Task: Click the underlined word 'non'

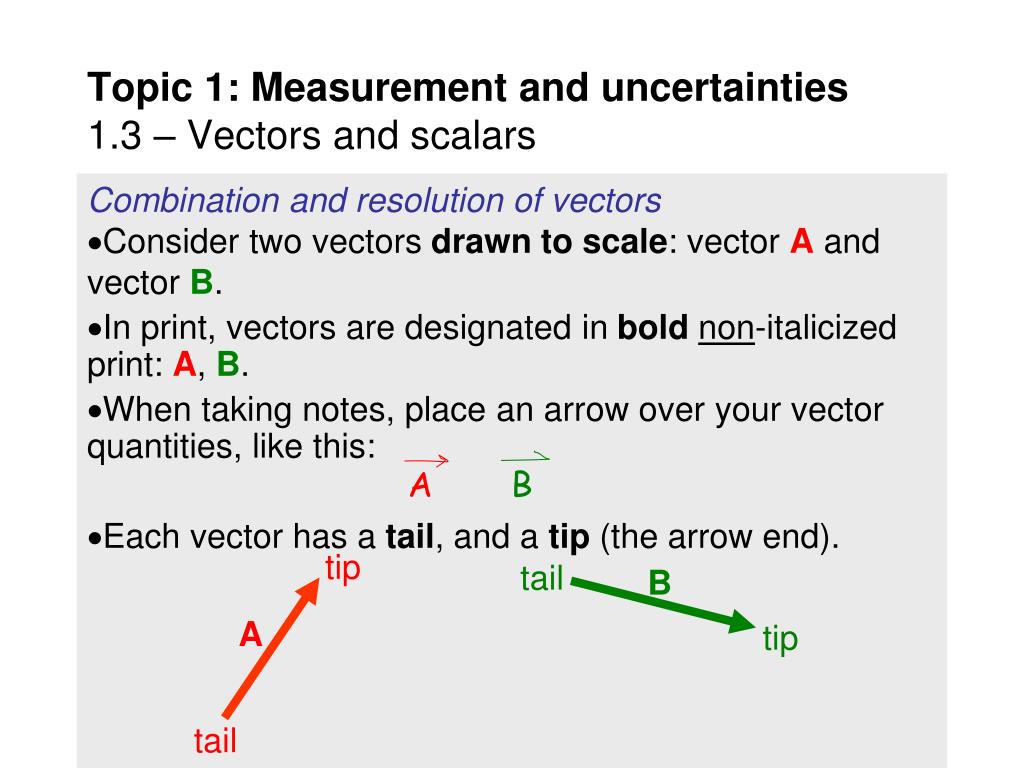Action: 726,327
